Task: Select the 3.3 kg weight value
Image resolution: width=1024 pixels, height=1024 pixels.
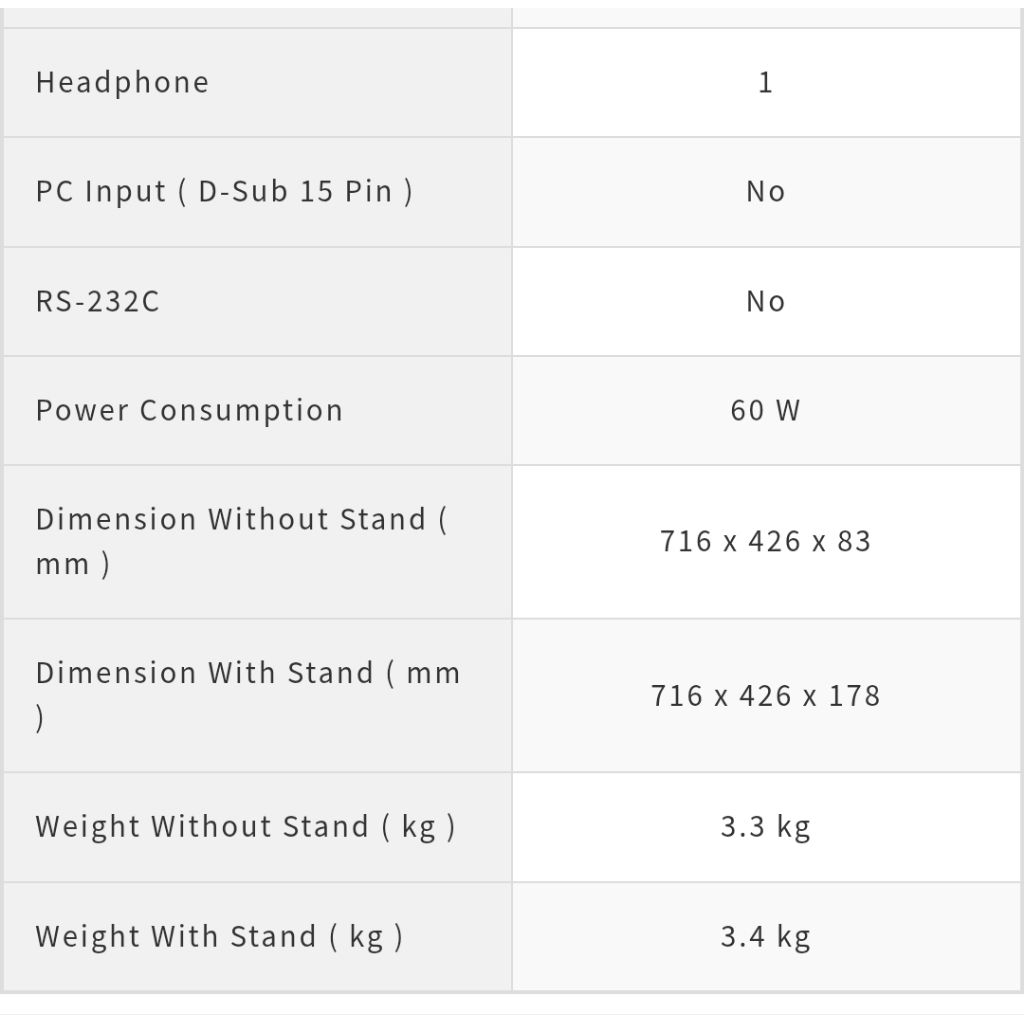Action: point(765,827)
